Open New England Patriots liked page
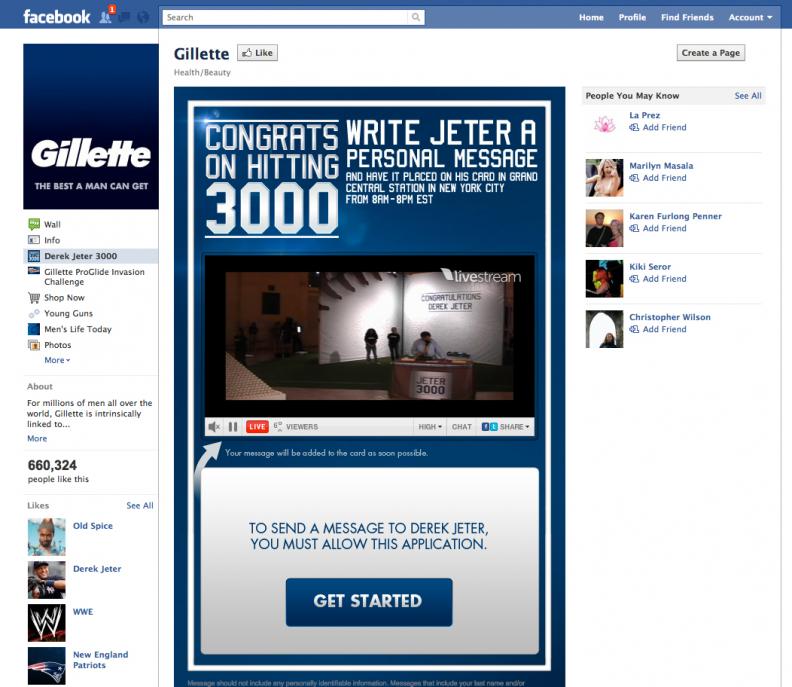 coord(101,660)
